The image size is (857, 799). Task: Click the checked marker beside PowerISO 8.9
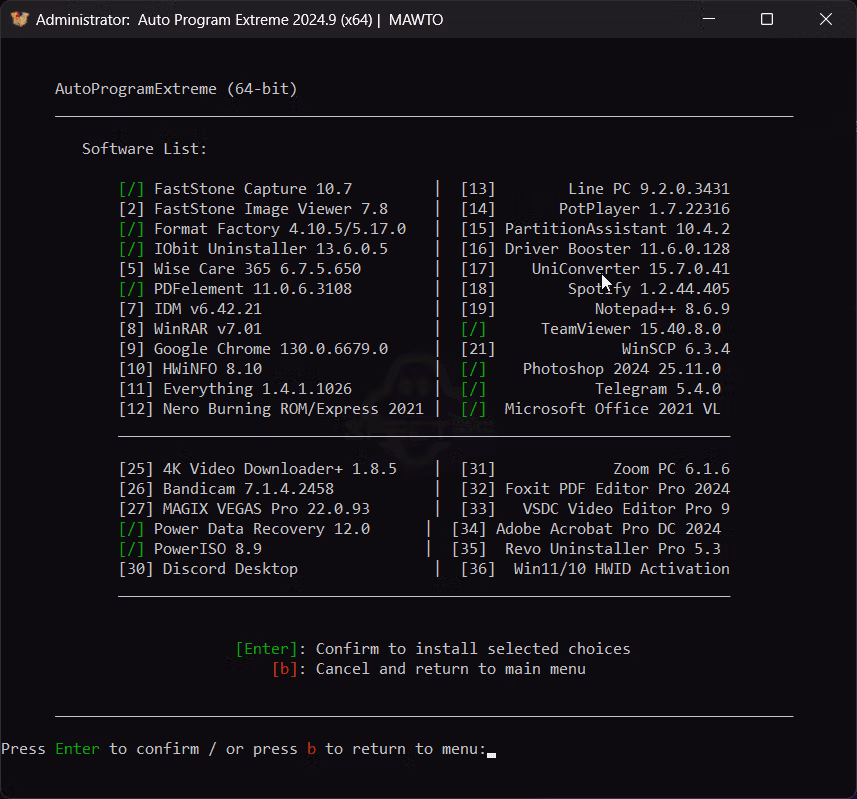click(131, 549)
